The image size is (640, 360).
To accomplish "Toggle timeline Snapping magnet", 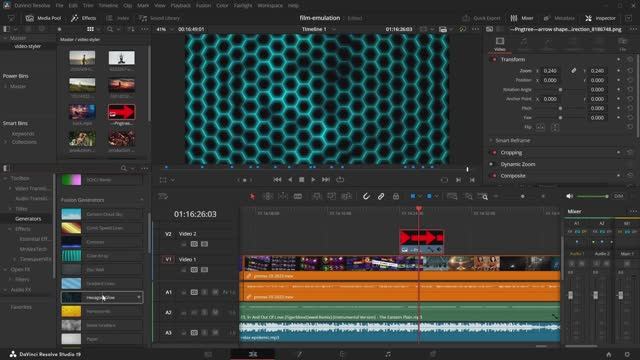I will 366,196.
